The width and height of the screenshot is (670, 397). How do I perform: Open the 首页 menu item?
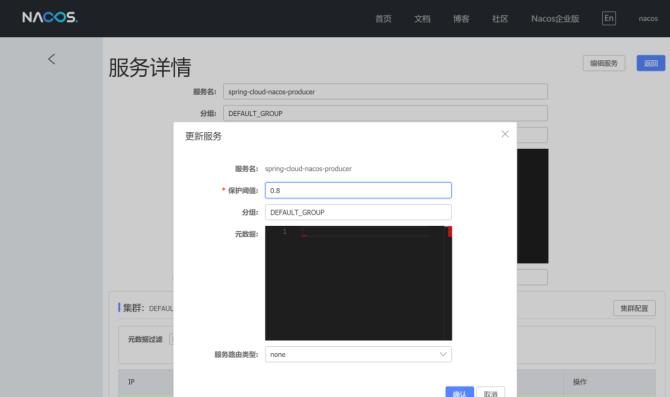tap(383, 19)
